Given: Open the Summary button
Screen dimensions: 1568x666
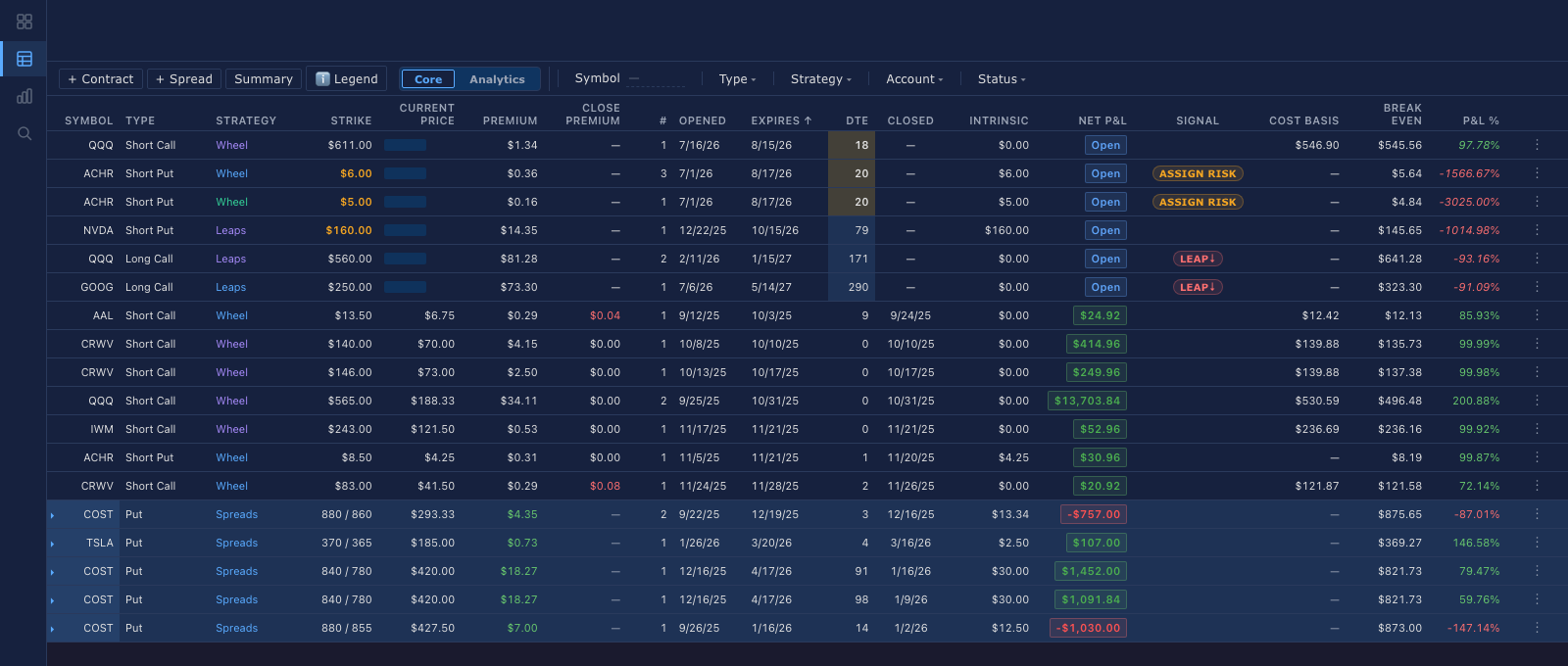Looking at the screenshot, I should coord(264,79).
